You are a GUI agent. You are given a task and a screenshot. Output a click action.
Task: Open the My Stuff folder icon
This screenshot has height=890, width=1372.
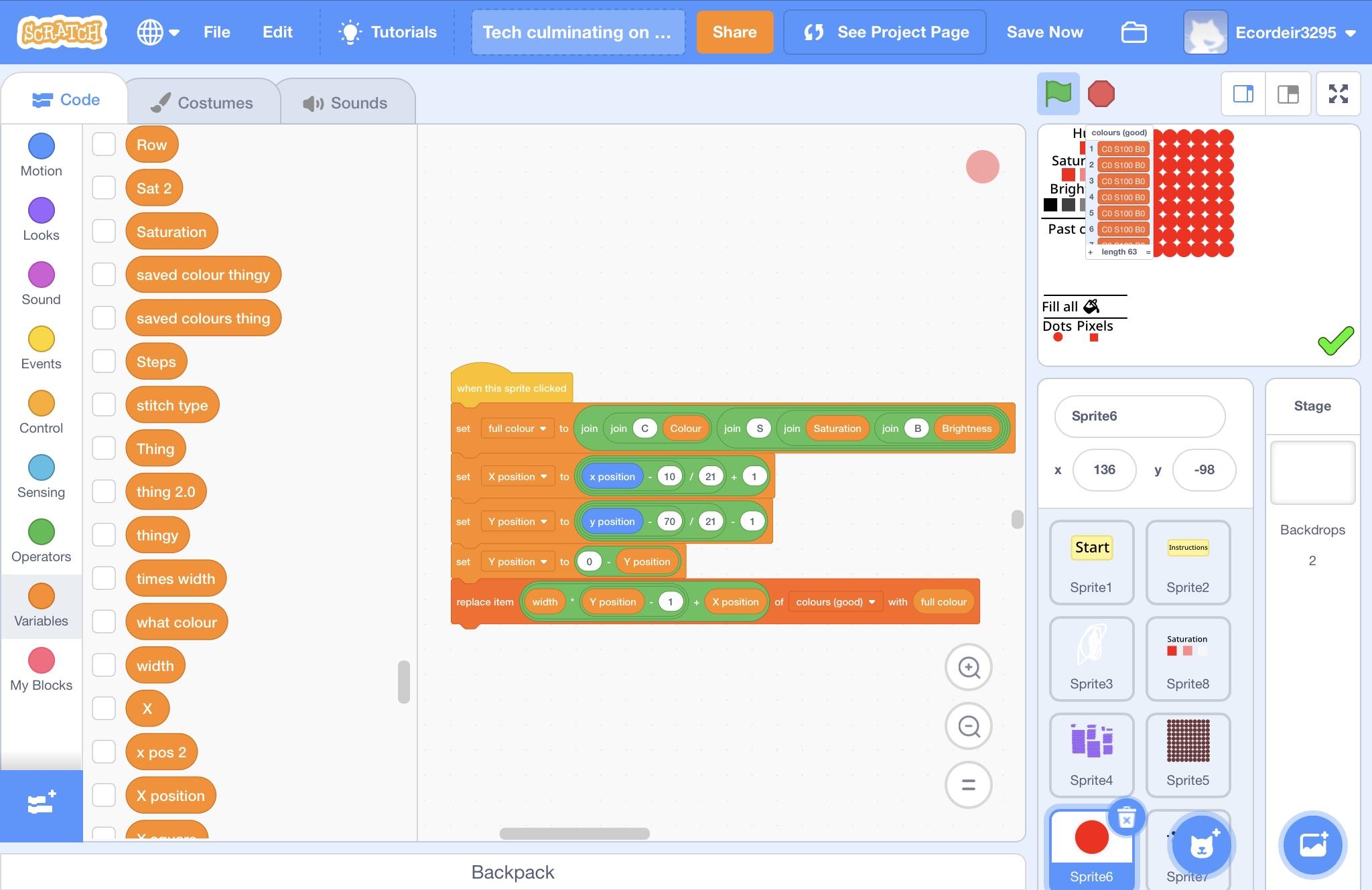click(x=1134, y=32)
